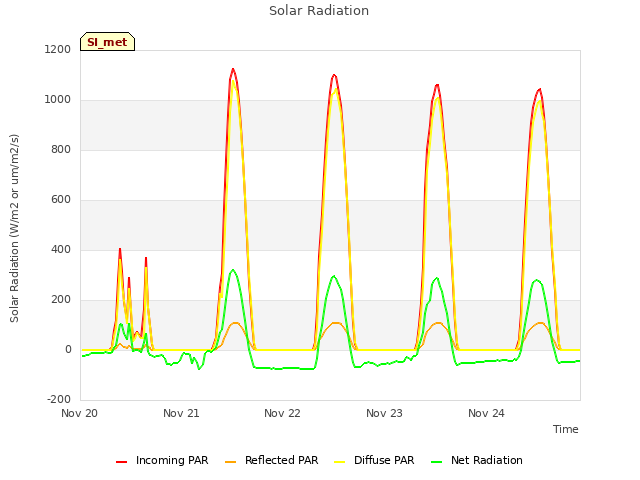The image size is (640, 480).
Task: Click the Nov 20 first red spike near 400
Action: pos(120,249)
